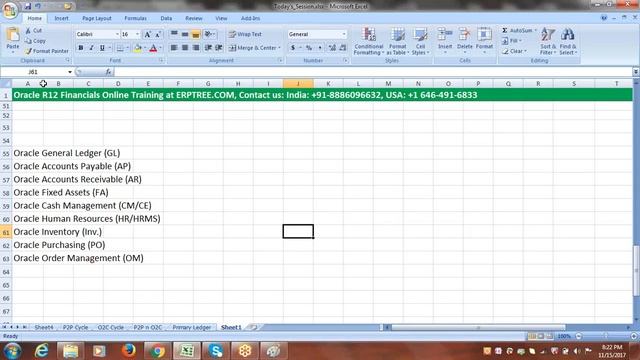Increase font size with Grow Font
This screenshot has width=640, height=360.
pos(148,34)
